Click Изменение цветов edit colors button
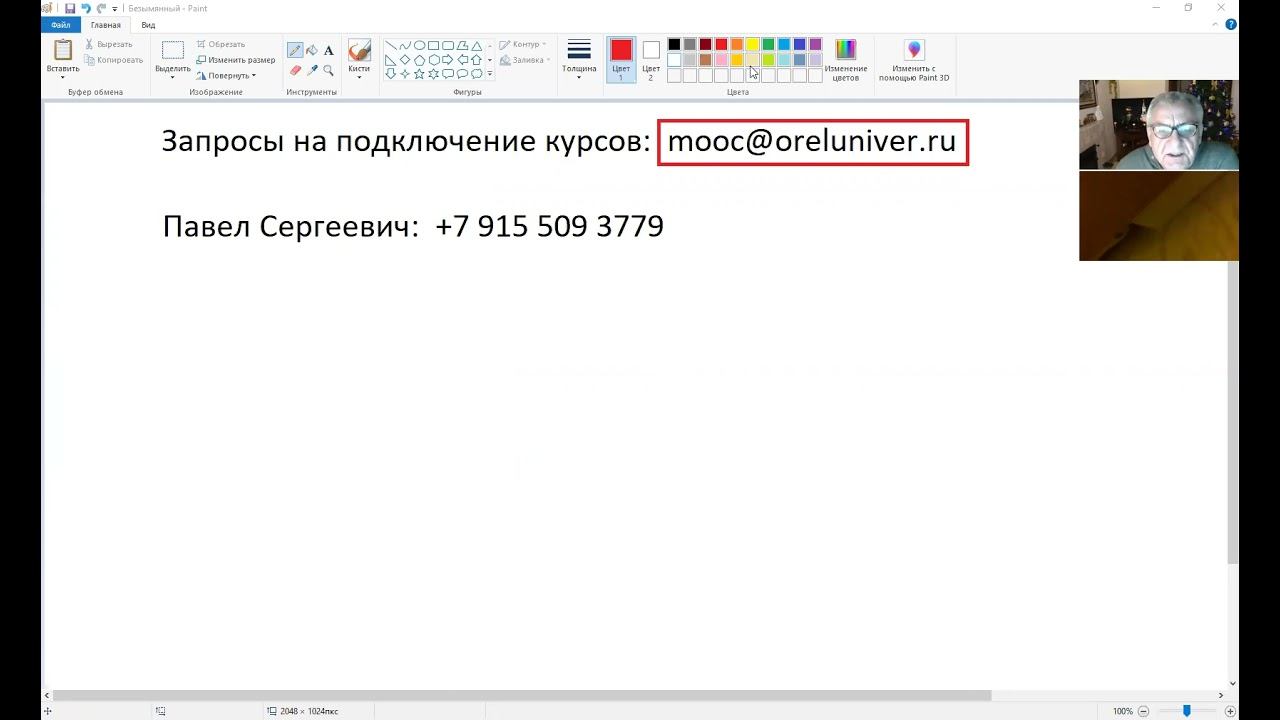Image resolution: width=1280 pixels, height=720 pixels. pyautogui.click(x=846, y=60)
